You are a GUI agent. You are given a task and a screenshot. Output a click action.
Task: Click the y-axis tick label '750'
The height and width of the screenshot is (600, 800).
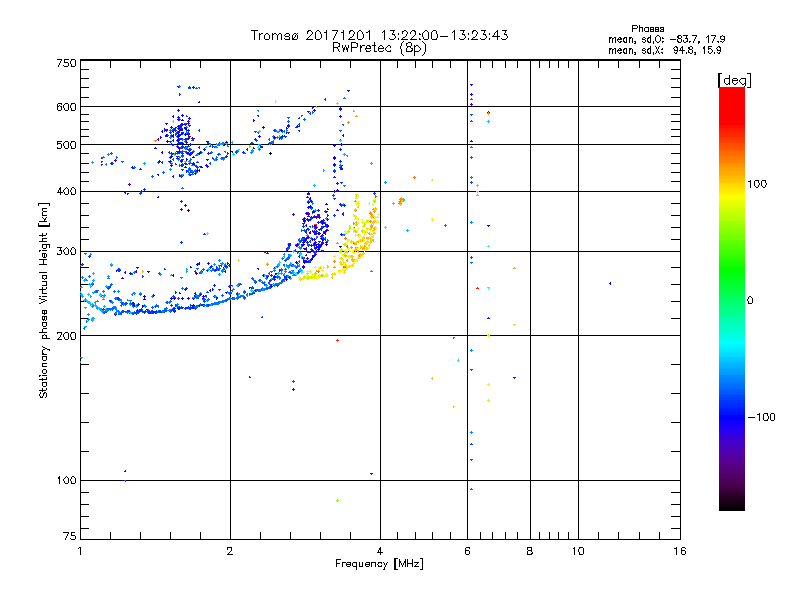[x=66, y=63]
